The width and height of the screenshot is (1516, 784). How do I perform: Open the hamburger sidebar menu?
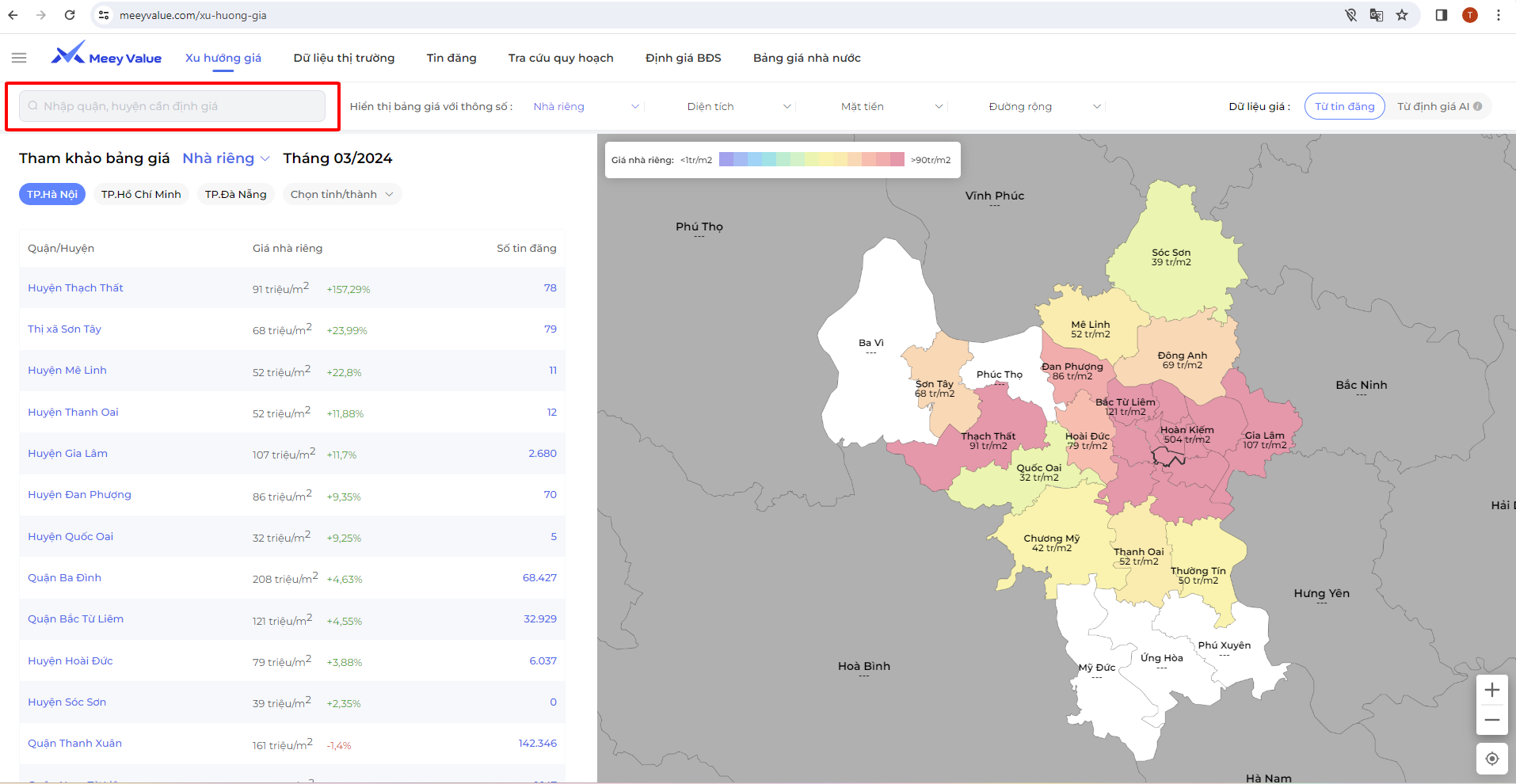point(19,58)
